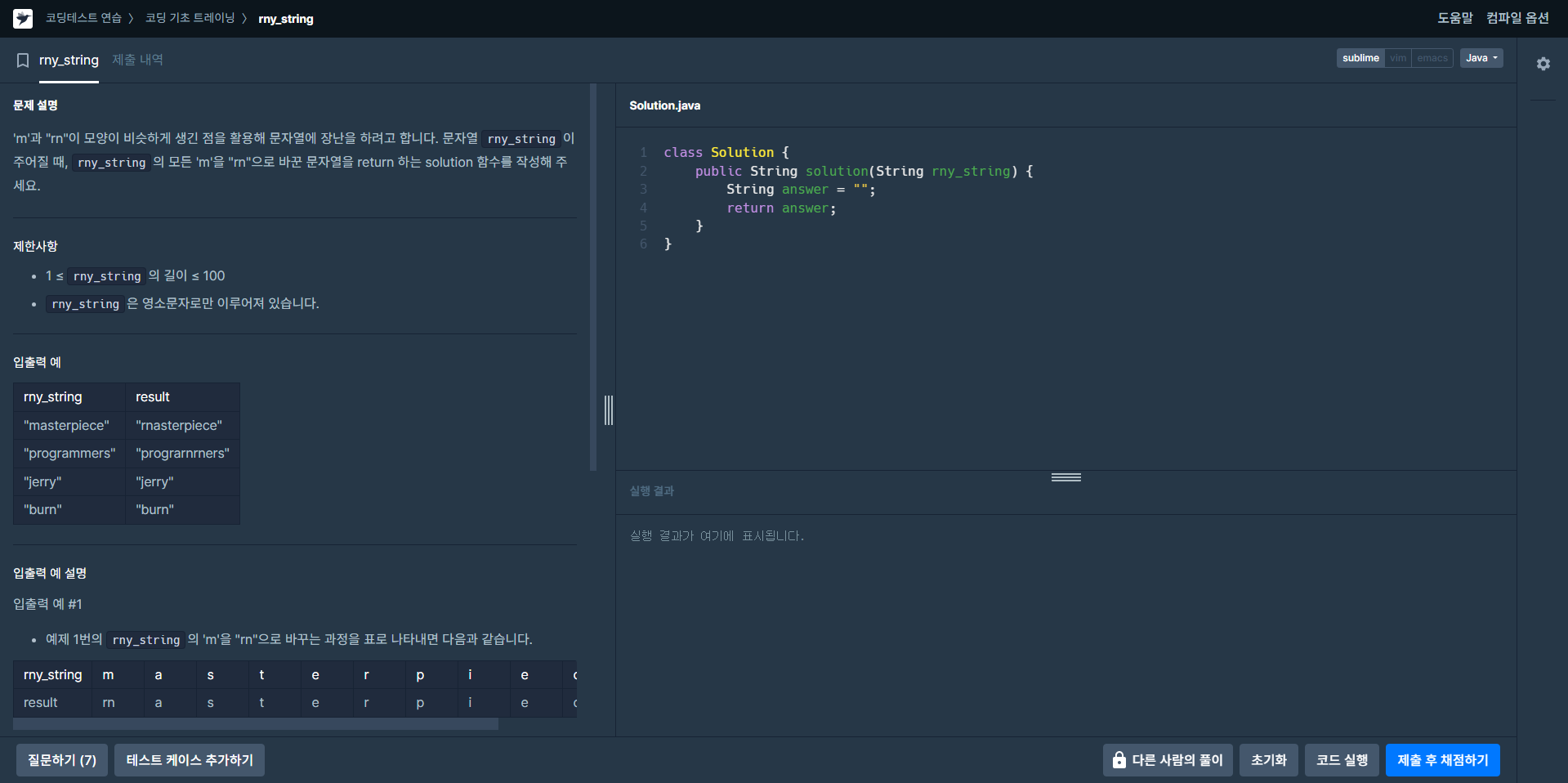
Task: Select vim keymap mode
Action: point(1398,58)
